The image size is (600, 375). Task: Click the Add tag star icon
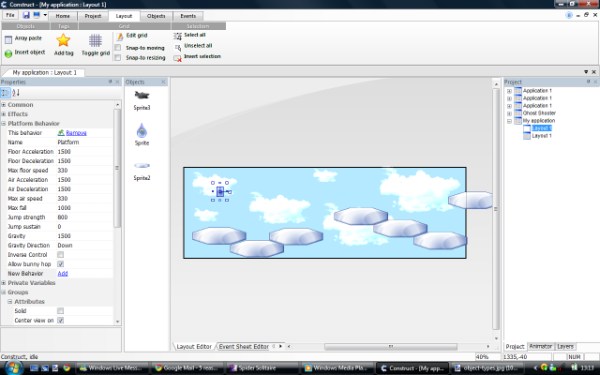point(63,40)
